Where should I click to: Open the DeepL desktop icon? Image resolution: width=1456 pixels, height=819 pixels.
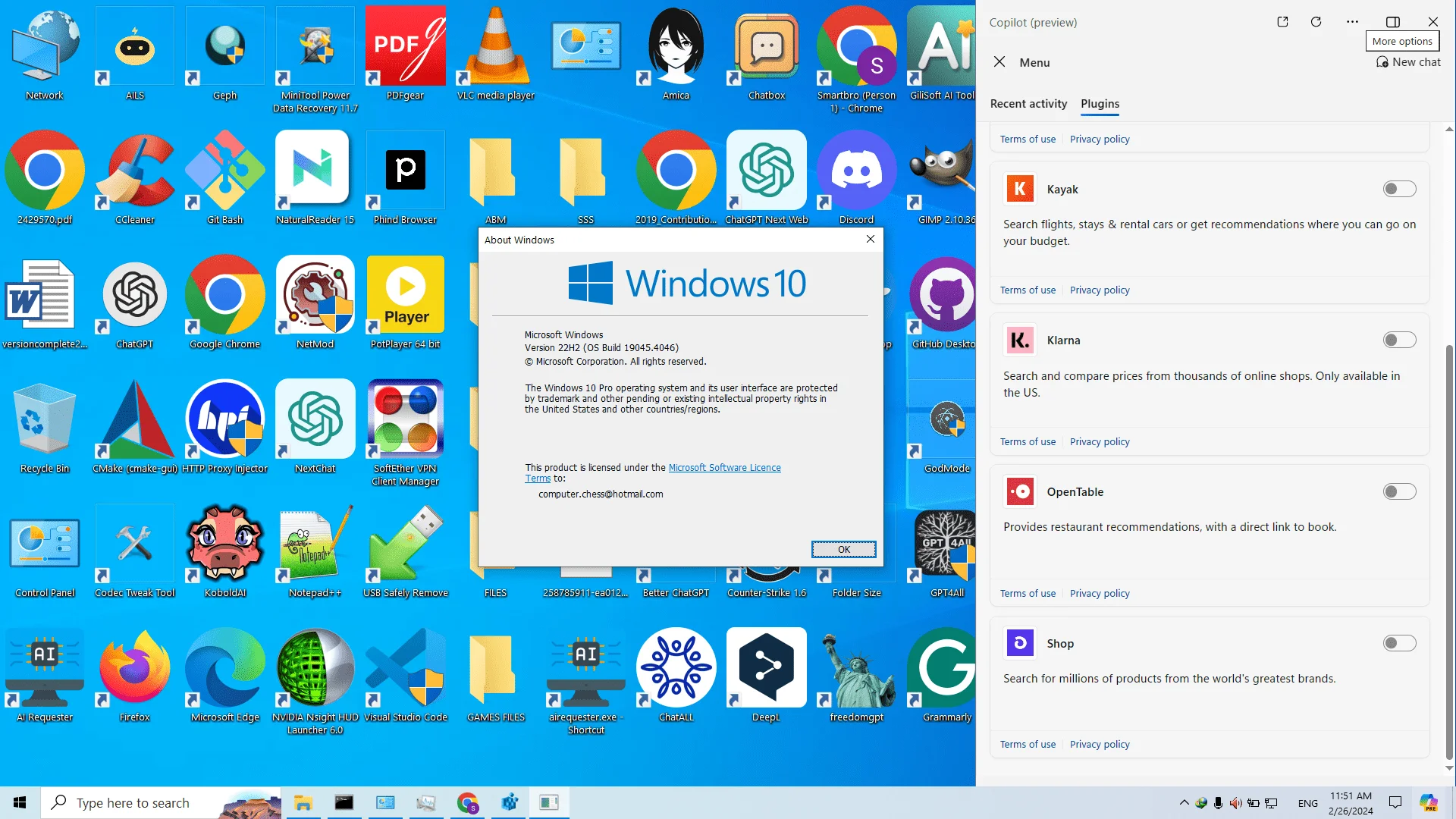click(767, 676)
